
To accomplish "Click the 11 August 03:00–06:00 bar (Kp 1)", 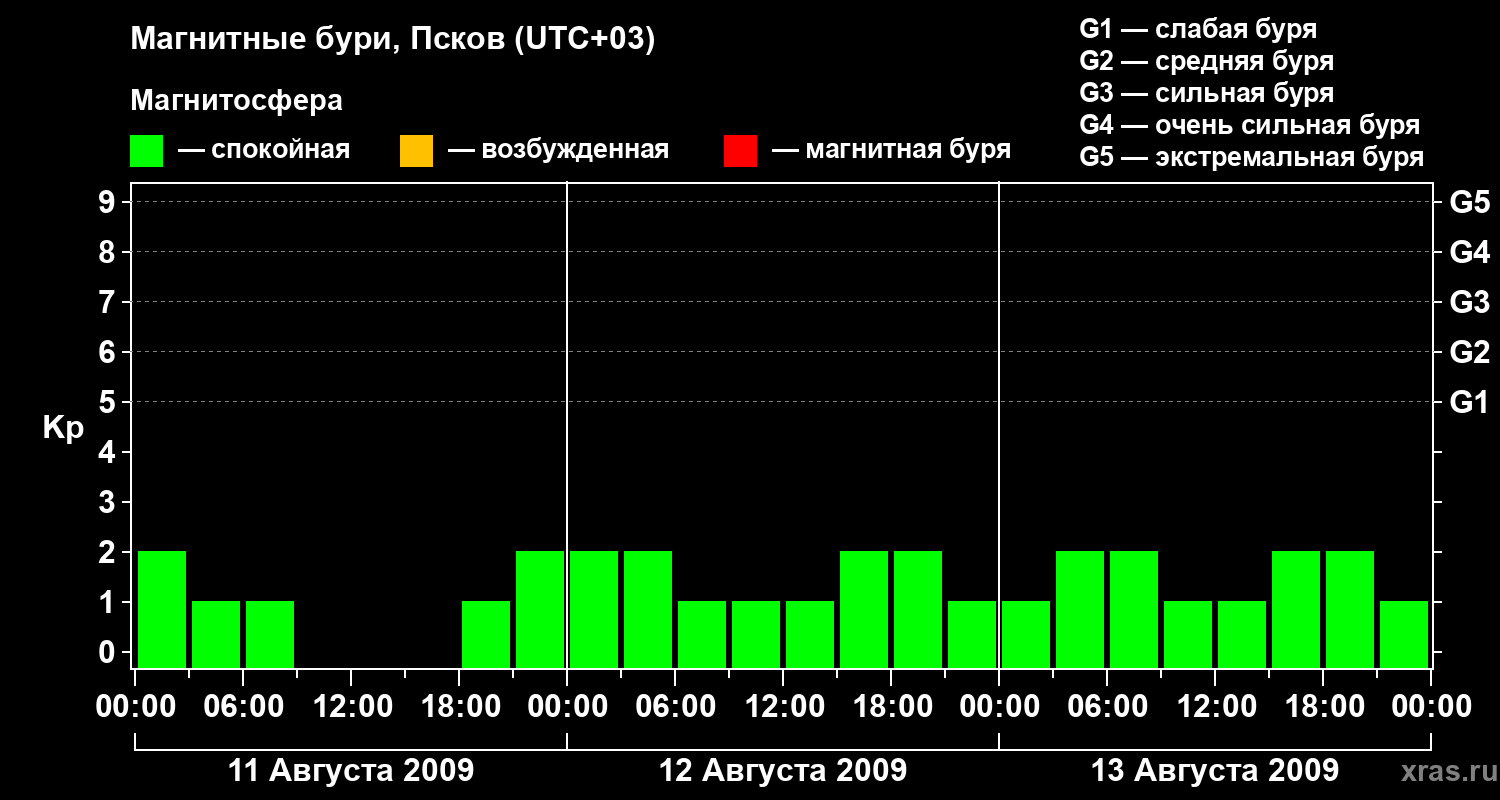I will click(216, 634).
